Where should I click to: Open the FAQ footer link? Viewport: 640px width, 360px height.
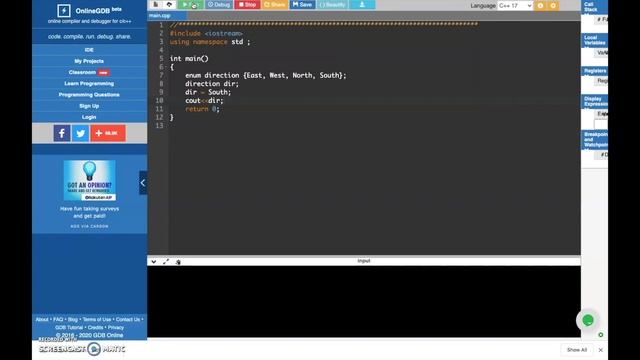pyautogui.click(x=58, y=320)
